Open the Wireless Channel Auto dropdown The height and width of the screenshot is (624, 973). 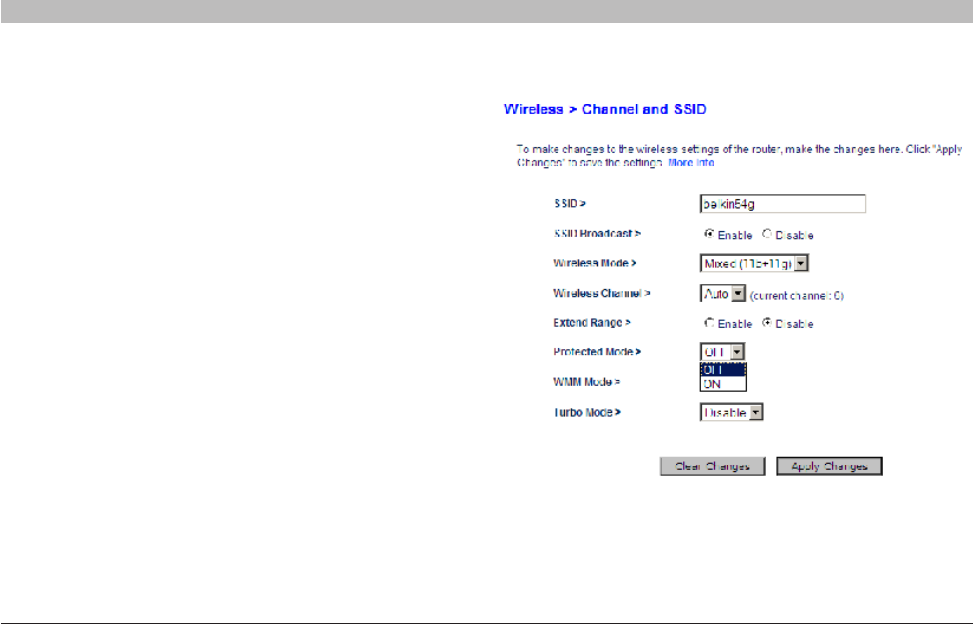click(x=722, y=293)
